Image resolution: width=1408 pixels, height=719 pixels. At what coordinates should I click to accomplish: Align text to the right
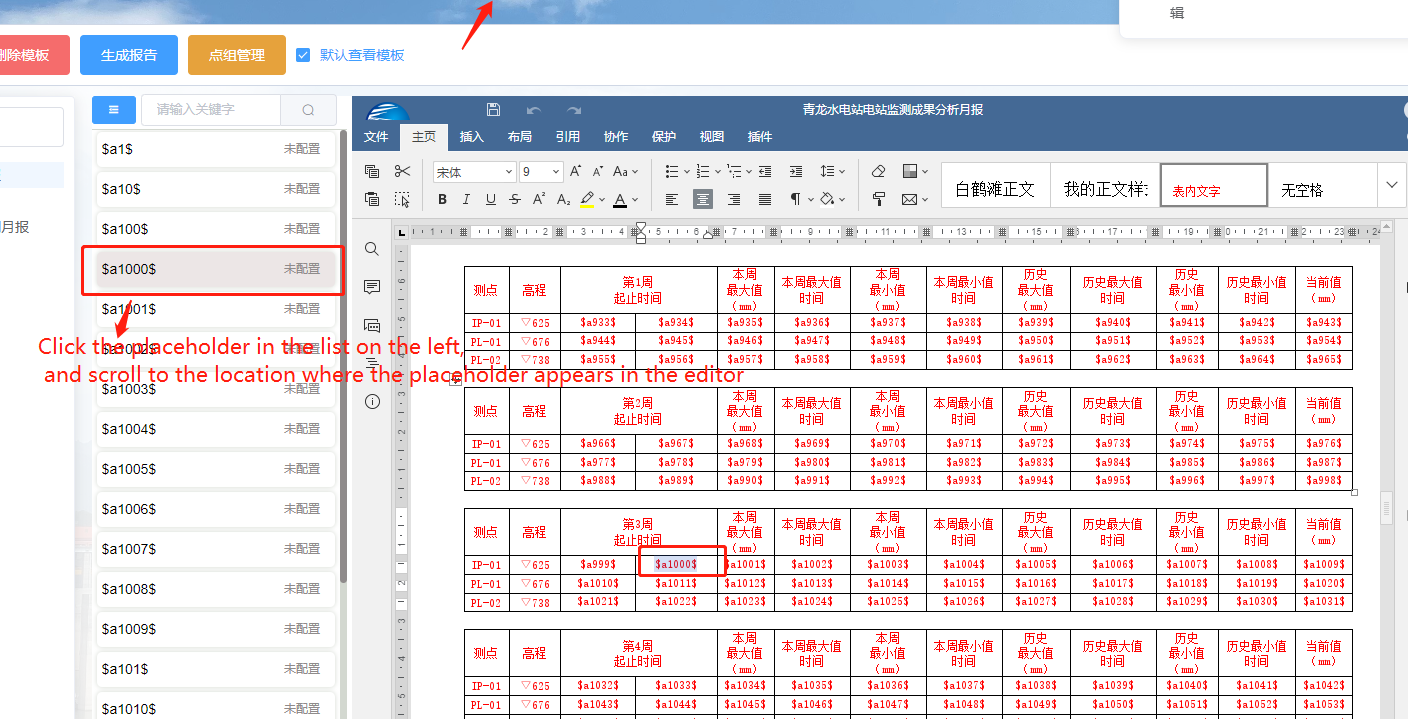734,199
